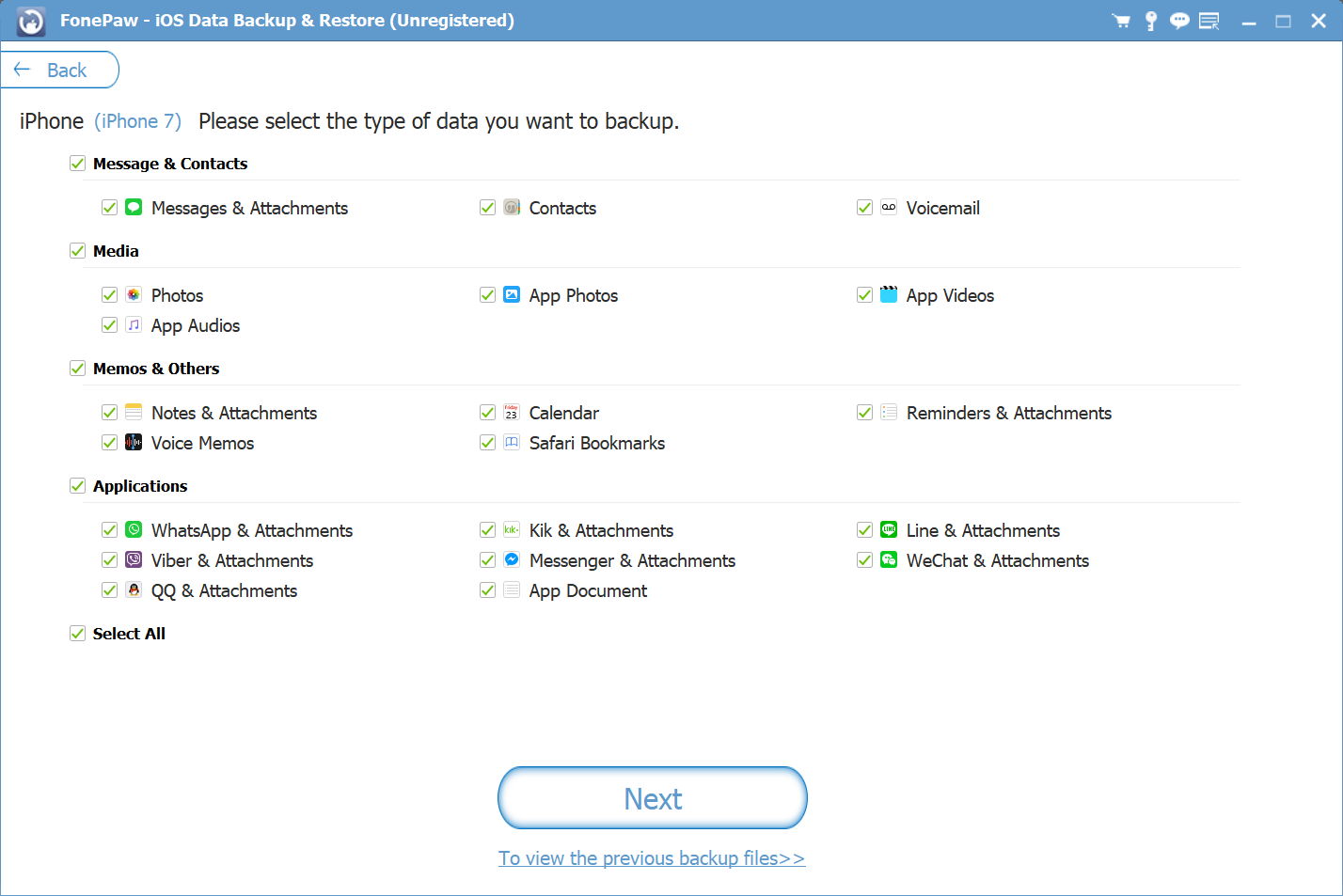Click the Contacts icon
The width and height of the screenshot is (1343, 896).
click(512, 207)
